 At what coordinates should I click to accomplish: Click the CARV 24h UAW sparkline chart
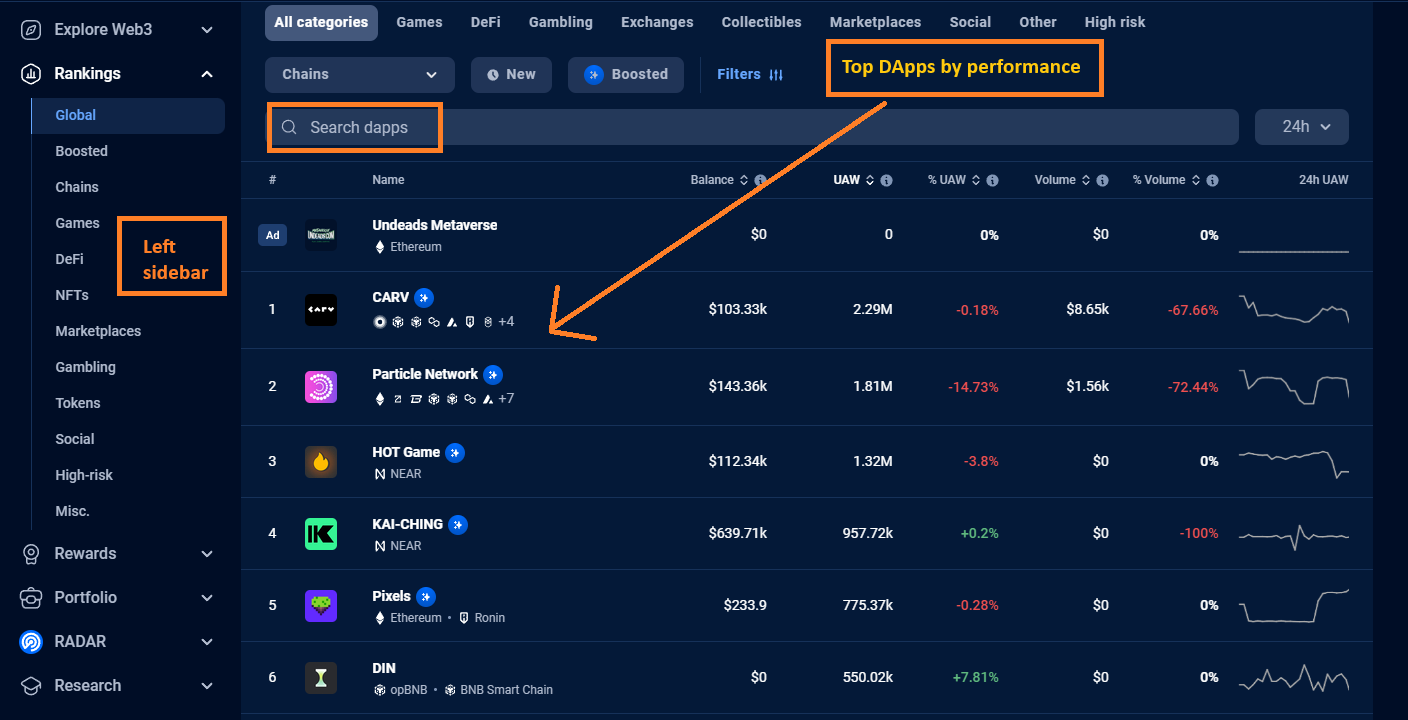click(x=1293, y=310)
